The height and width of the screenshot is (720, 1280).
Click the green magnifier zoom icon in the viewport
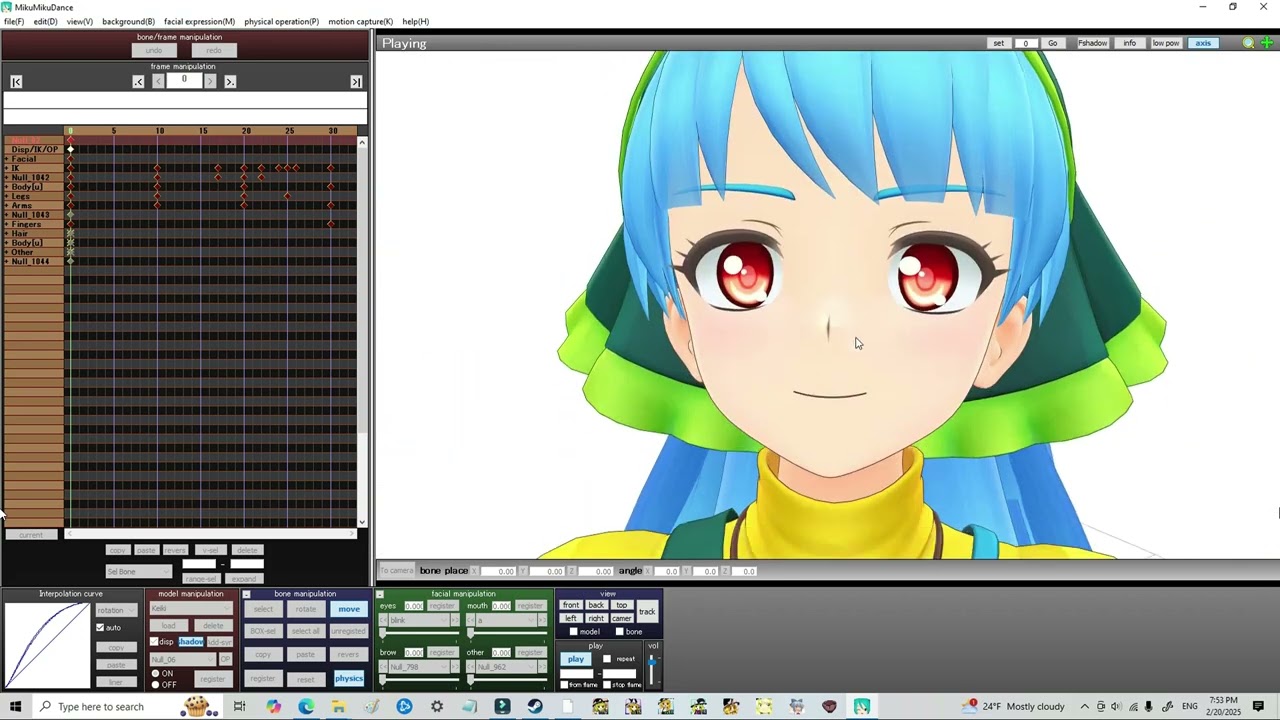(1248, 43)
